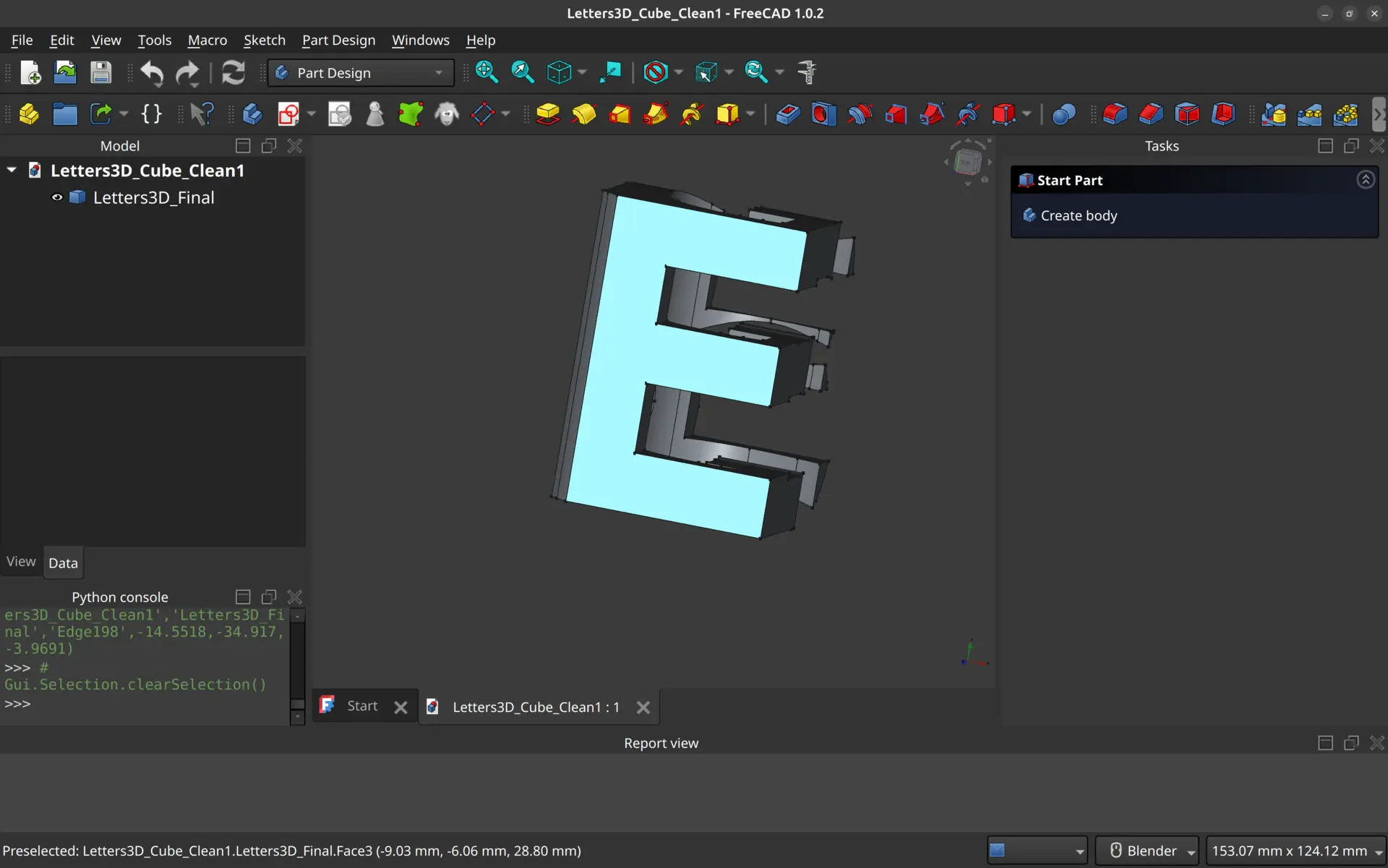Viewport: 1388px width, 868px height.
Task: Toggle visibility of Letters3D_Final object
Action: (x=57, y=197)
